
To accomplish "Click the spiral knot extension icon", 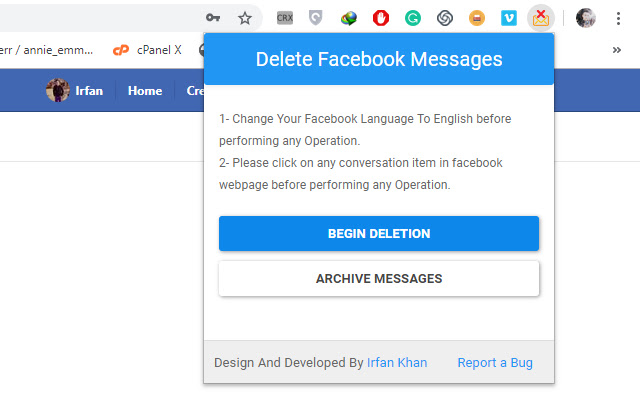I will (444, 18).
